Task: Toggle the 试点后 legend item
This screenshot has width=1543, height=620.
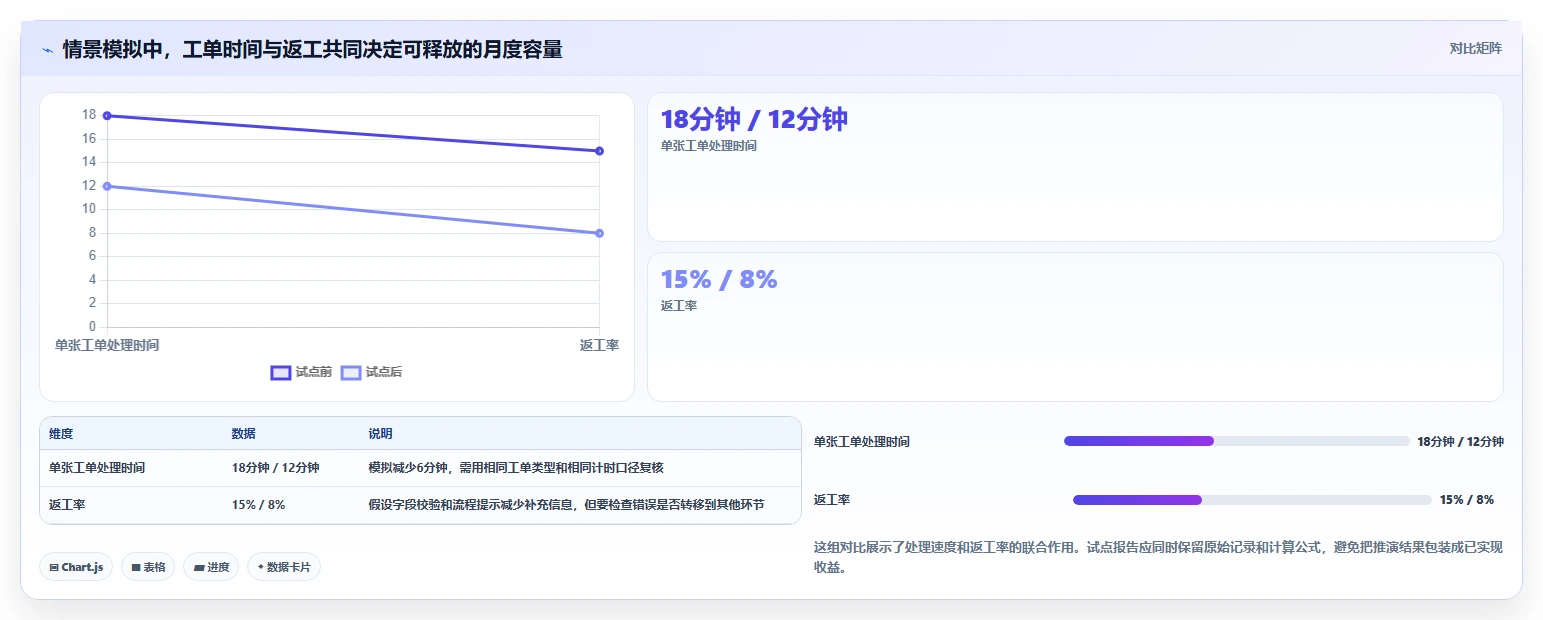Action: pos(372,372)
